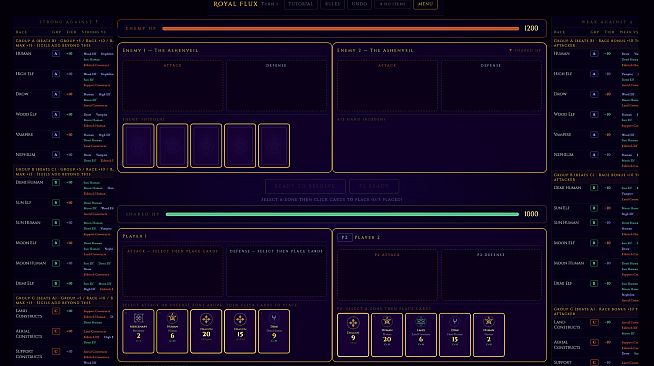Image resolution: width=654 pixels, height=366 pixels.
Task: Select Player 2's snowflake card valued 6
Action: click(421, 335)
